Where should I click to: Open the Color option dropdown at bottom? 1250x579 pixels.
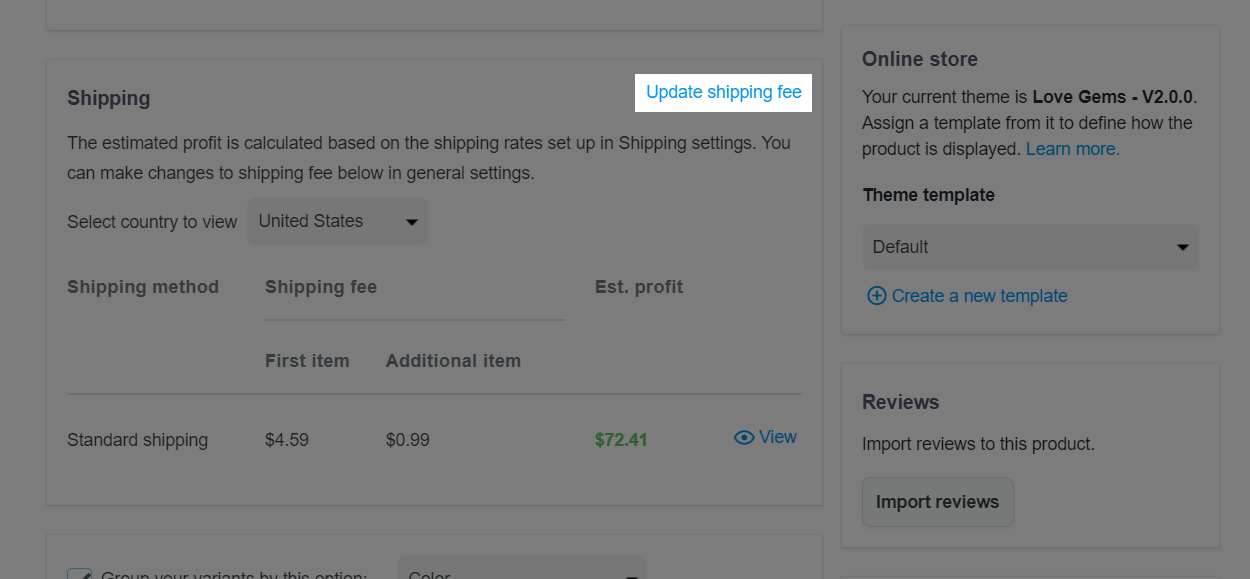(x=522, y=572)
